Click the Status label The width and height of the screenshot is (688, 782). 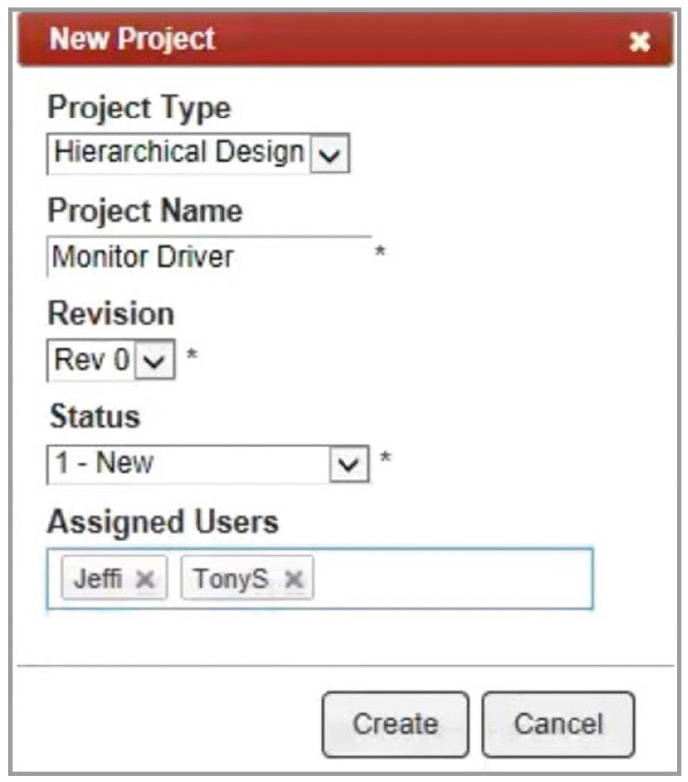click(x=95, y=416)
